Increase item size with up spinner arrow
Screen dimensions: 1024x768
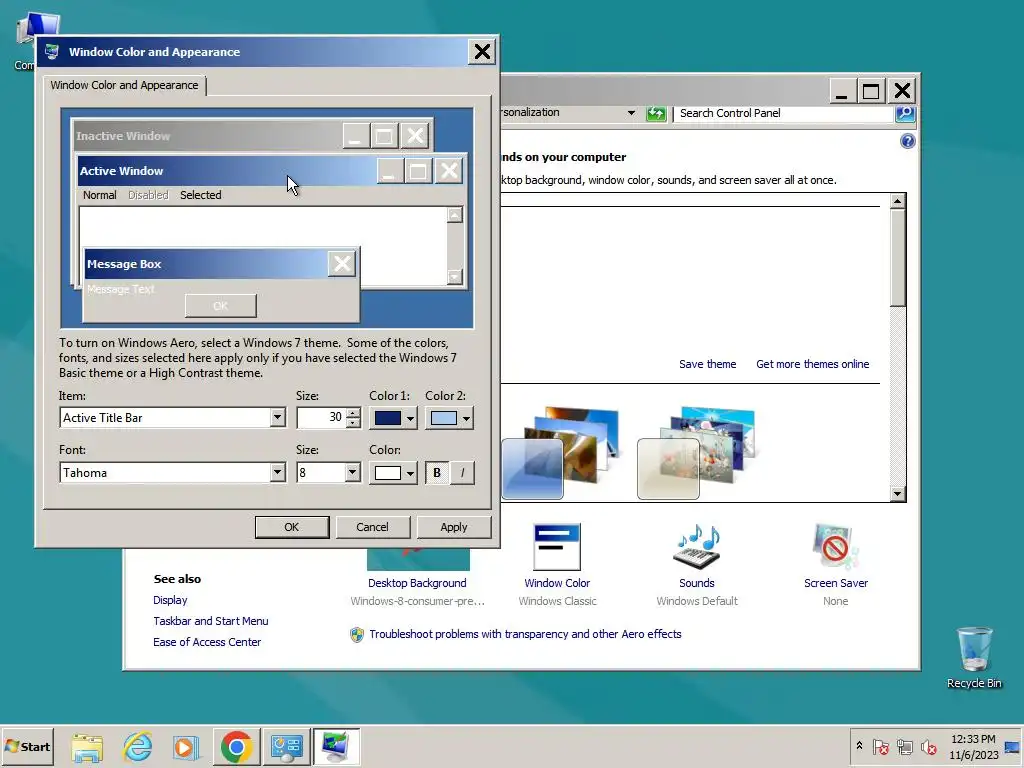coord(353,413)
